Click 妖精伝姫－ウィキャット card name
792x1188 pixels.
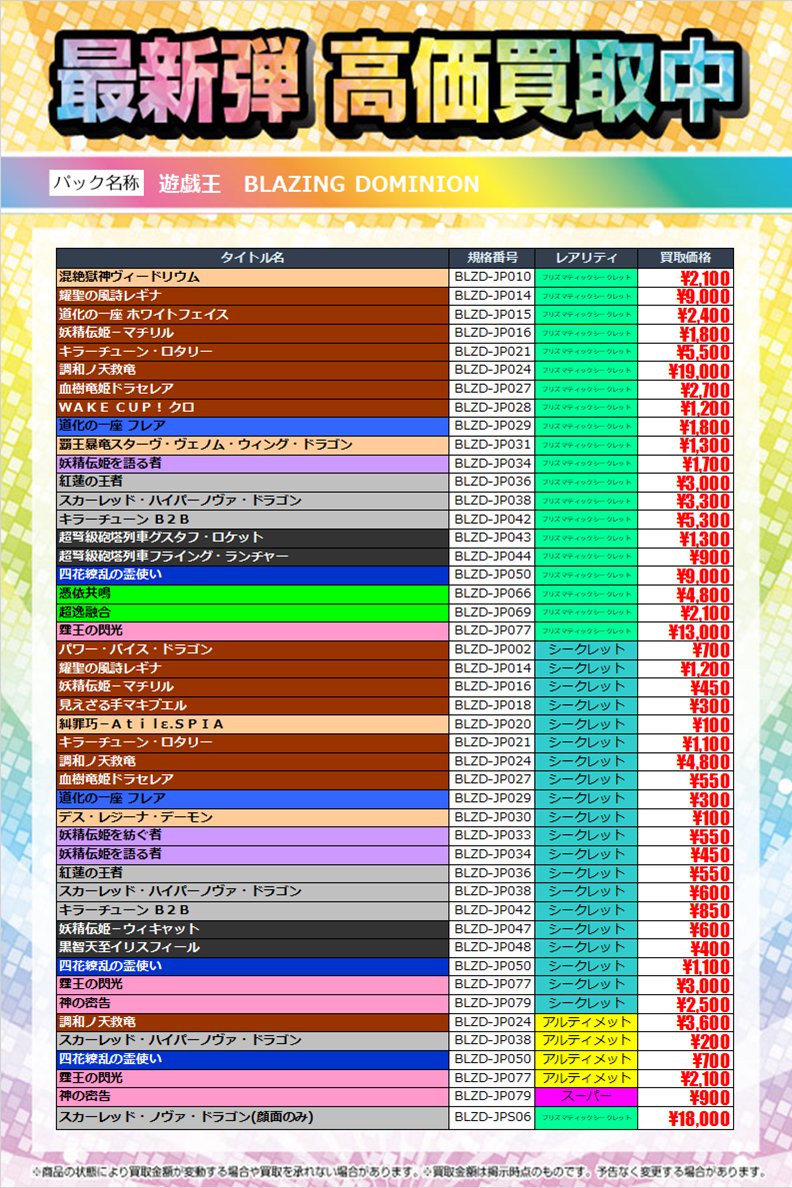(x=129, y=929)
